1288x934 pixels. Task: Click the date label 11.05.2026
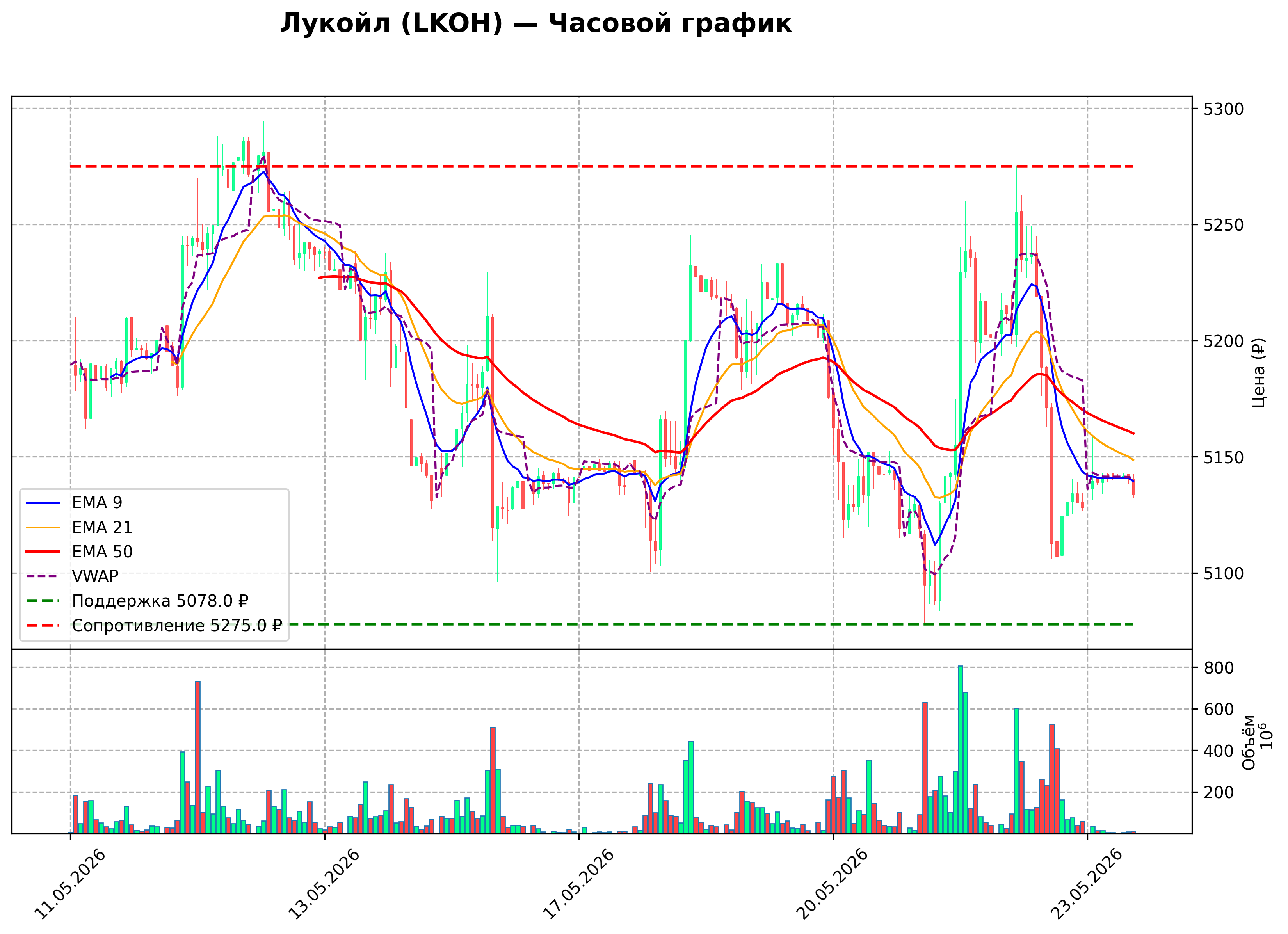point(70,884)
